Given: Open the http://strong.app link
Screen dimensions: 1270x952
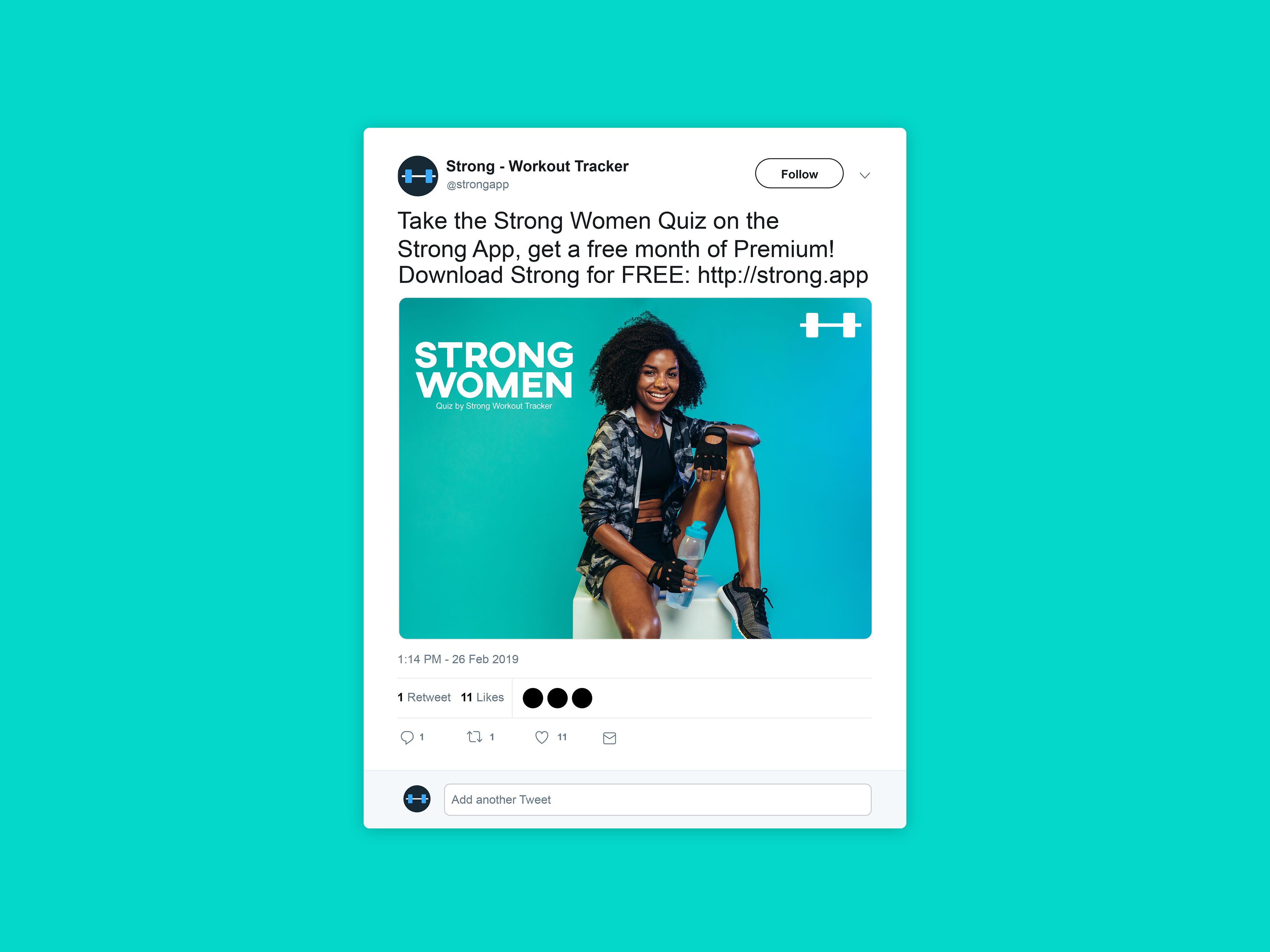Looking at the screenshot, I should [783, 275].
